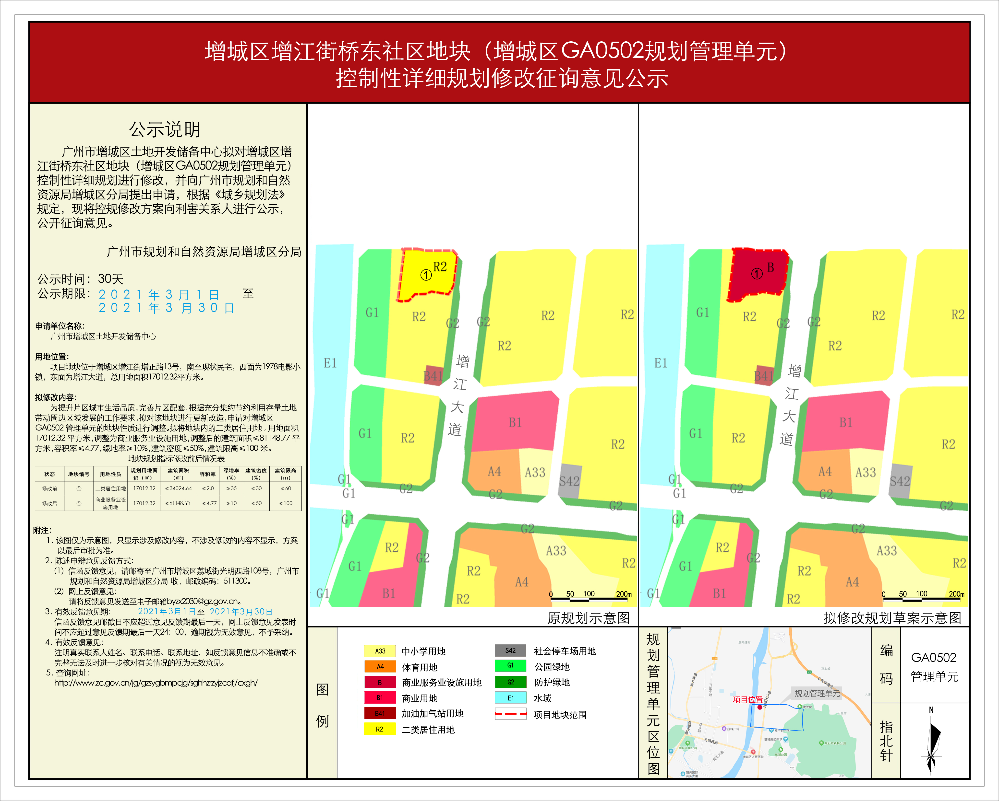Click the title line 控制性详细规划修改征询意见公示
The image size is (999, 801).
pos(502,78)
